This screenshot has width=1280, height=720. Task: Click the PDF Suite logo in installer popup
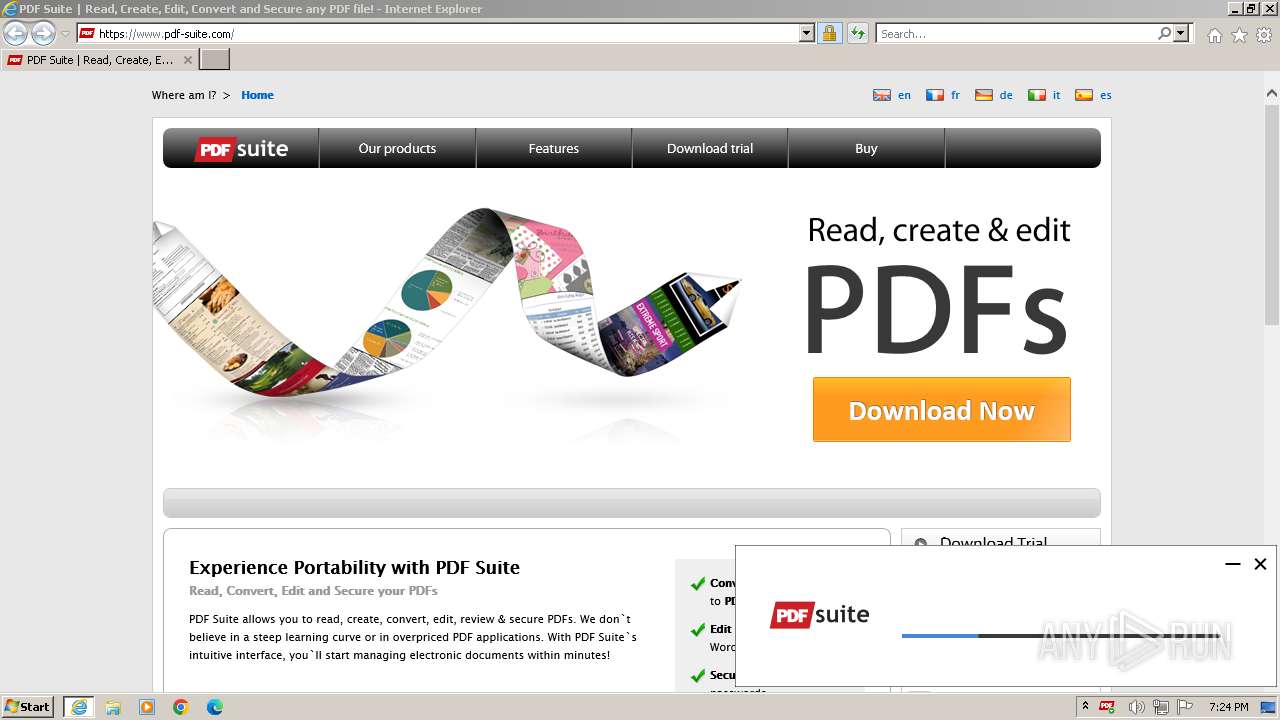(x=819, y=615)
